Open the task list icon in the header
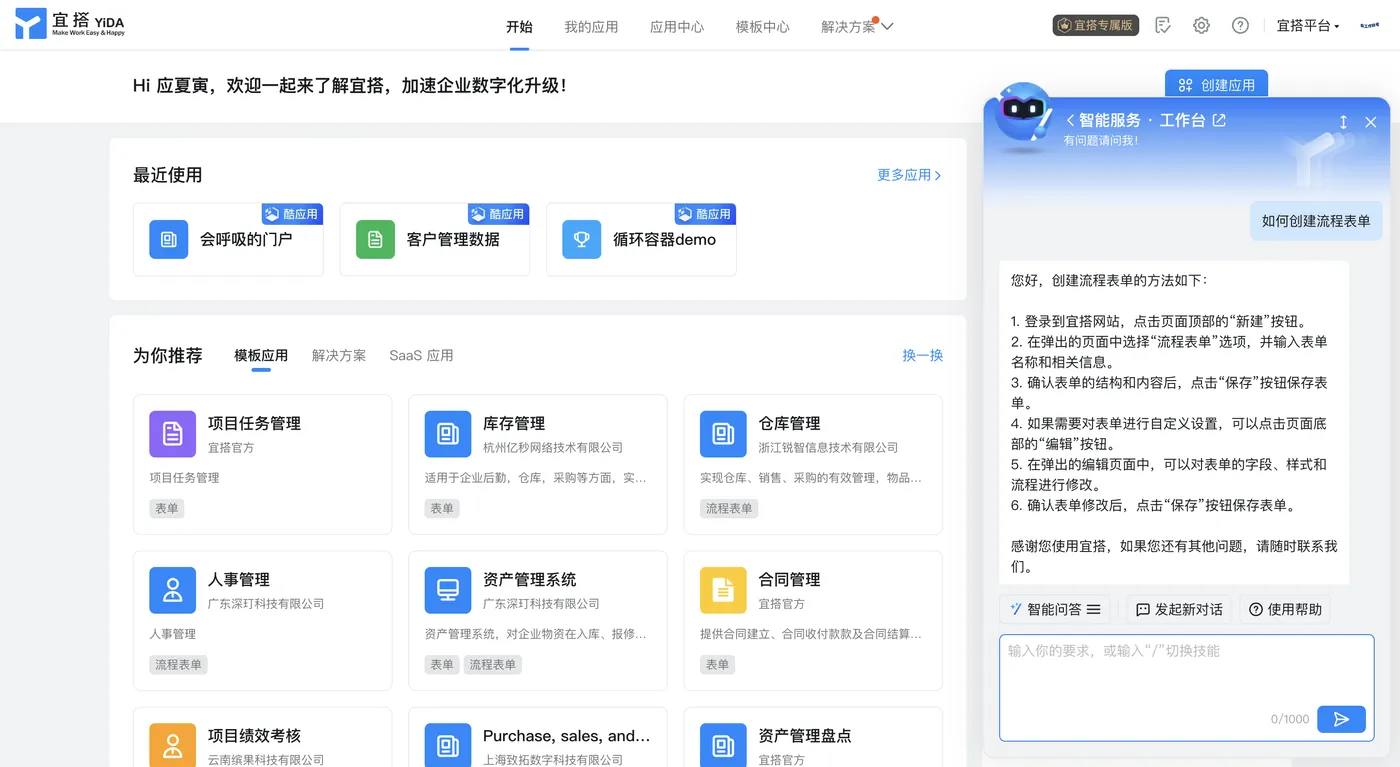Screen dimensions: 1400x767 point(1162,25)
